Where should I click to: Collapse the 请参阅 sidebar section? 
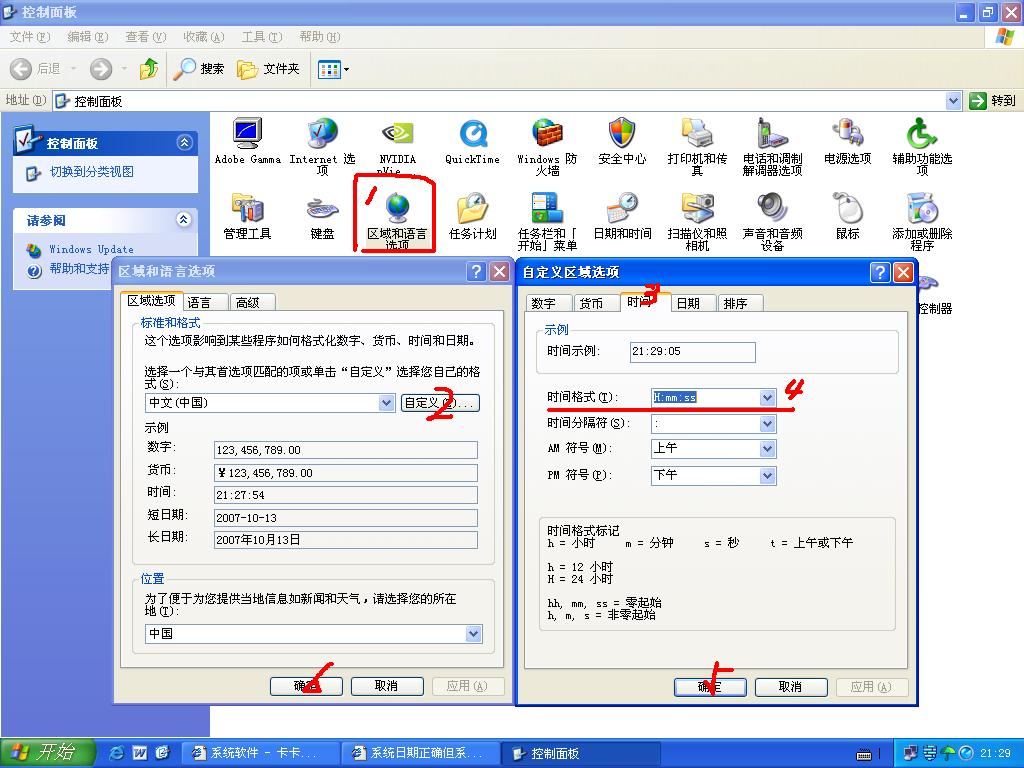pyautogui.click(x=184, y=219)
